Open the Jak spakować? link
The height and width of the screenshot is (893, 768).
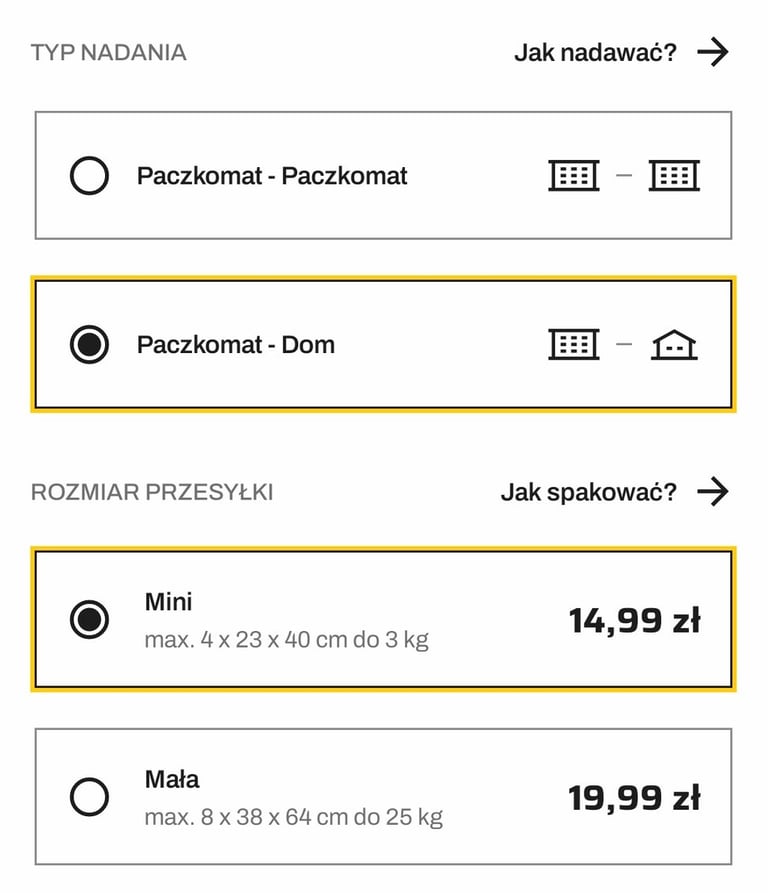pos(589,492)
